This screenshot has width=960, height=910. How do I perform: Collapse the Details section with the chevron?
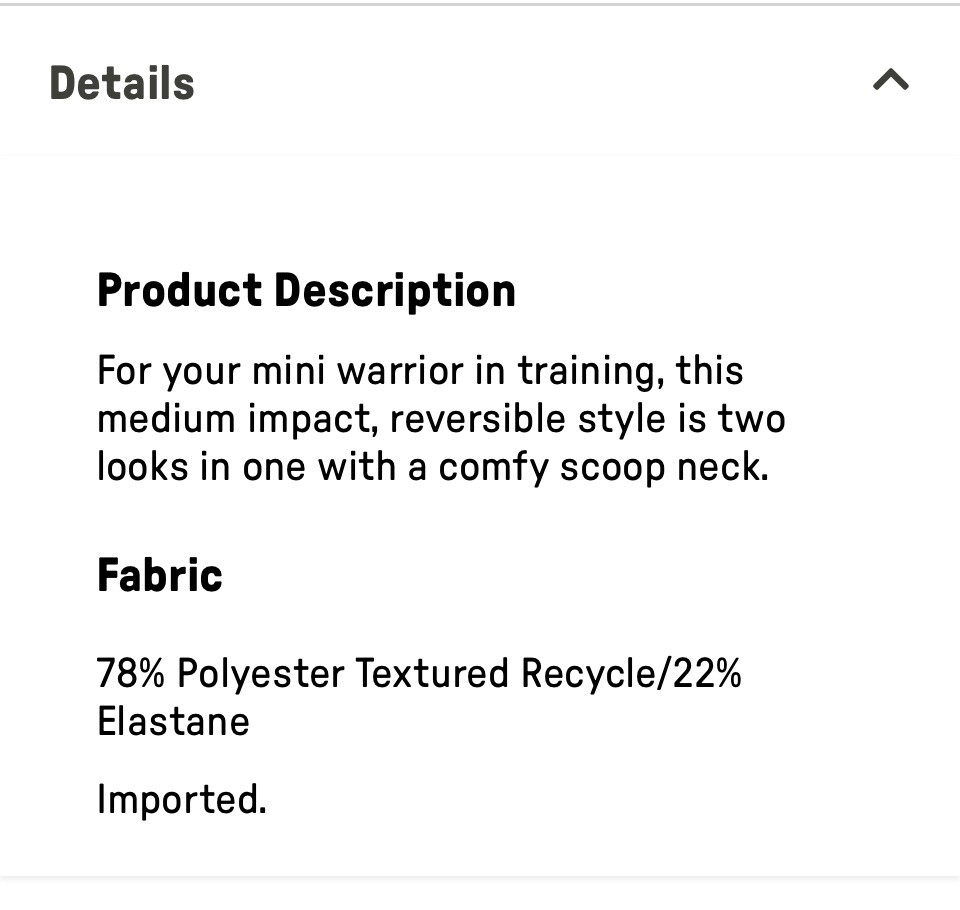[x=891, y=80]
